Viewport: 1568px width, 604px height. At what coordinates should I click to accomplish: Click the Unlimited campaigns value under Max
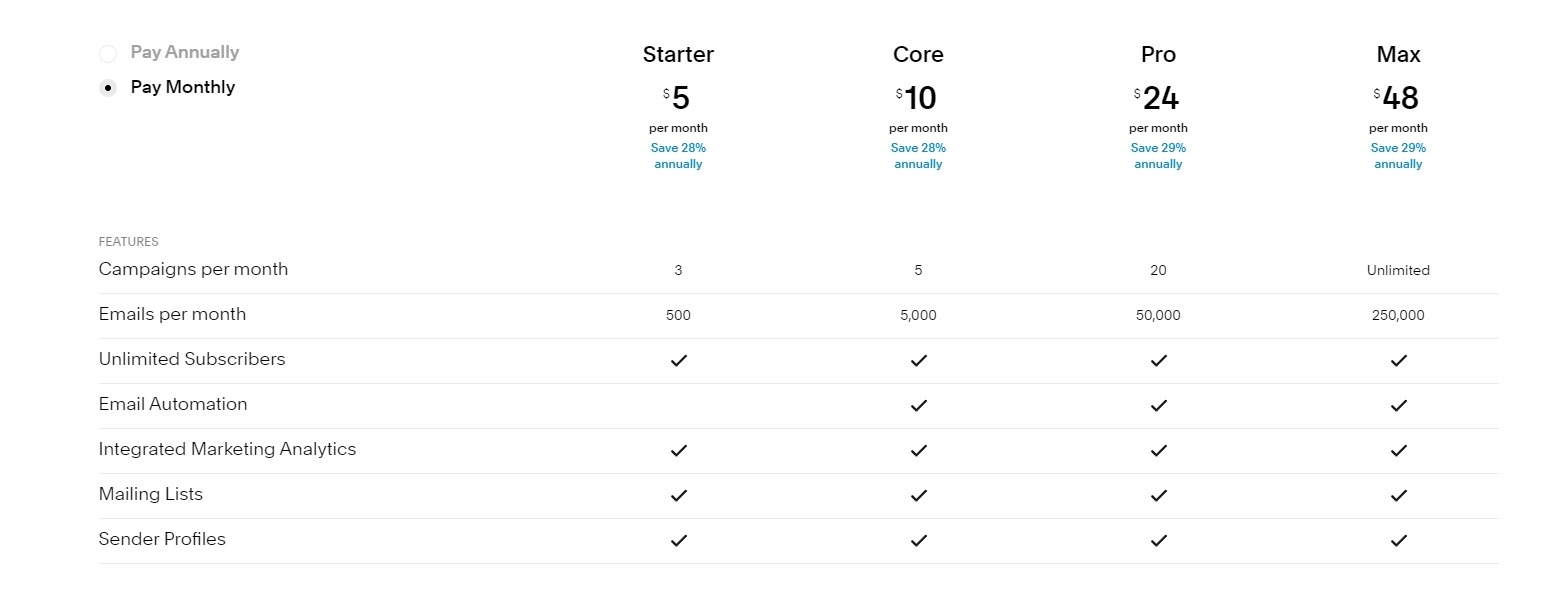click(1398, 270)
